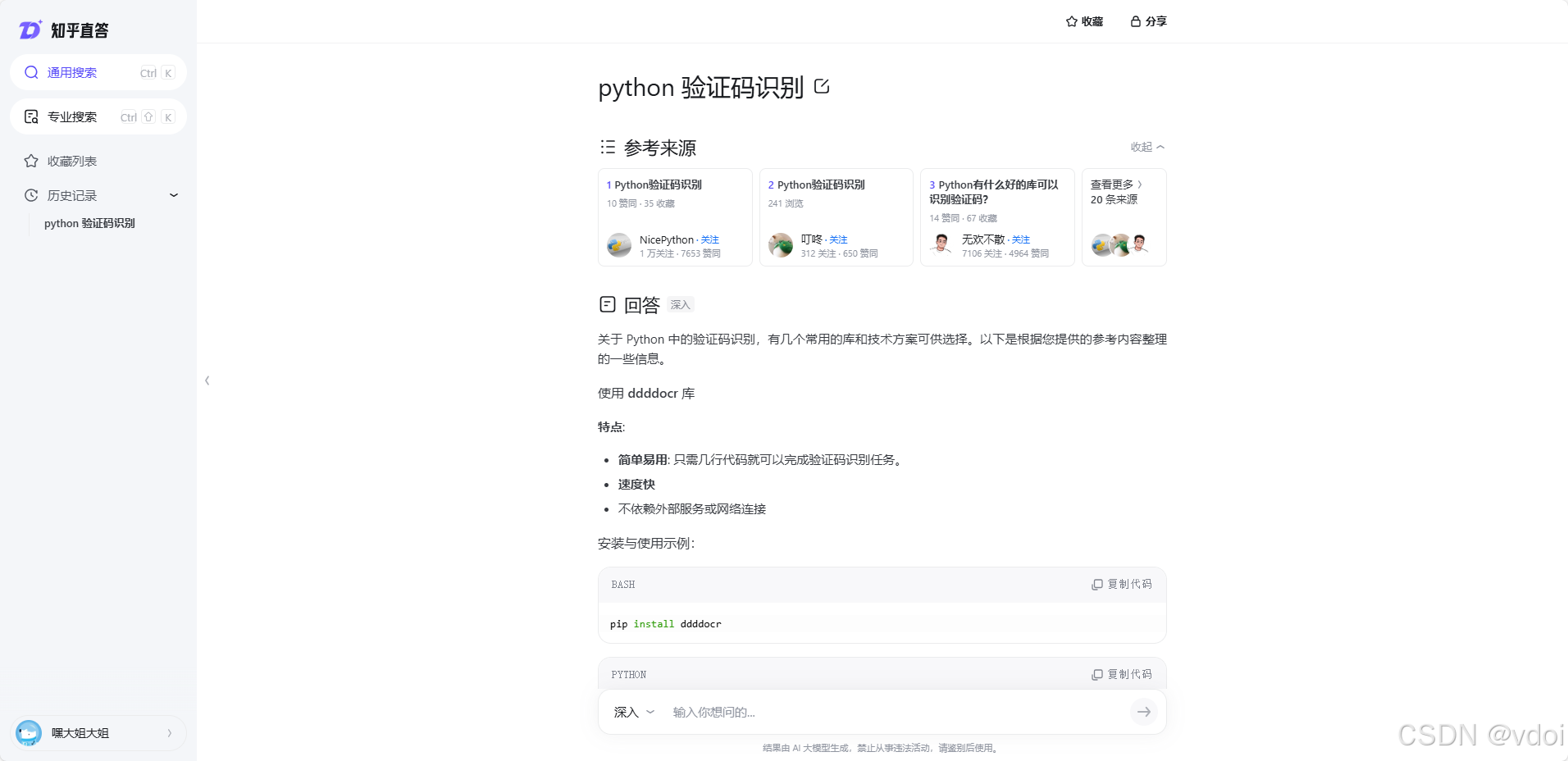1568x761 pixels.
Task: Click the magnifier icon in 通用搜索
Action: [x=31, y=72]
